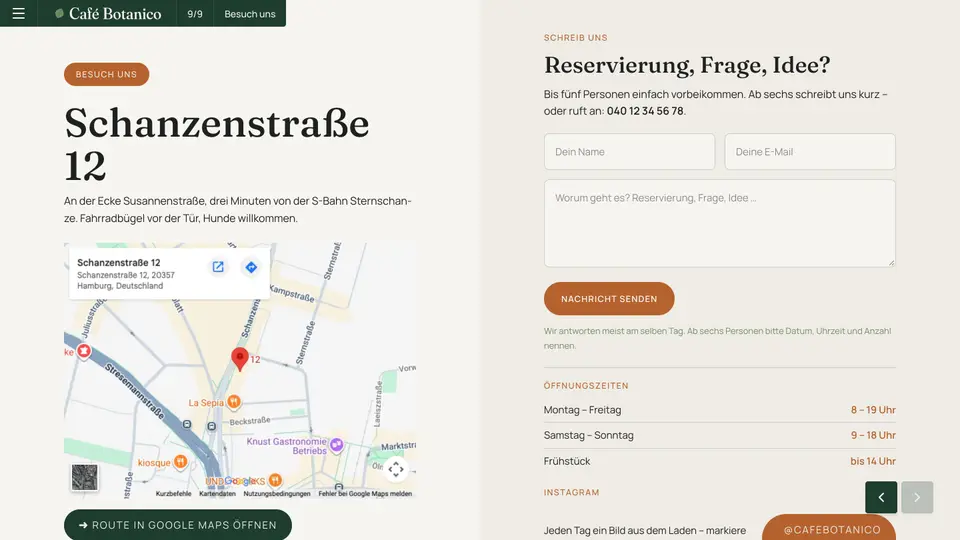Toggle satellite layer thumbnail on map
The height and width of the screenshot is (540, 960).
click(x=84, y=477)
